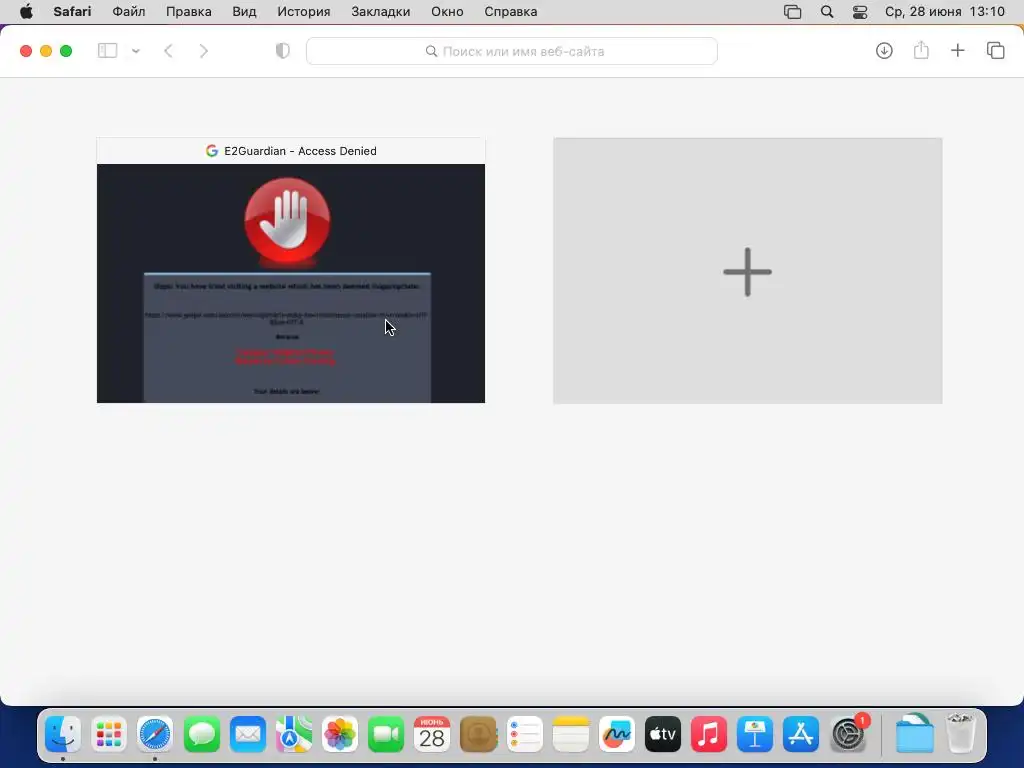Open Maps from the Dock
Viewport: 1024px width, 768px height.
pyautogui.click(x=293, y=735)
